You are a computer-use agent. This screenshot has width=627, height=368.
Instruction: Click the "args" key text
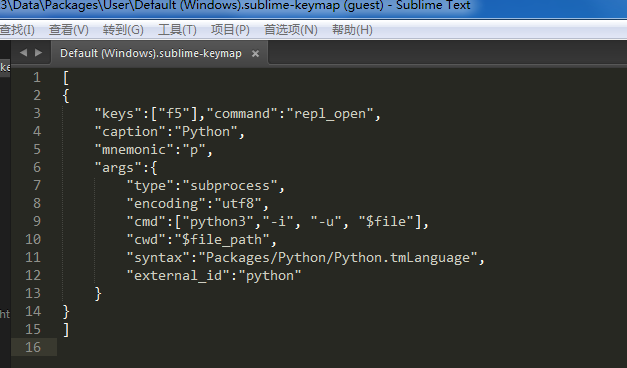(118, 168)
